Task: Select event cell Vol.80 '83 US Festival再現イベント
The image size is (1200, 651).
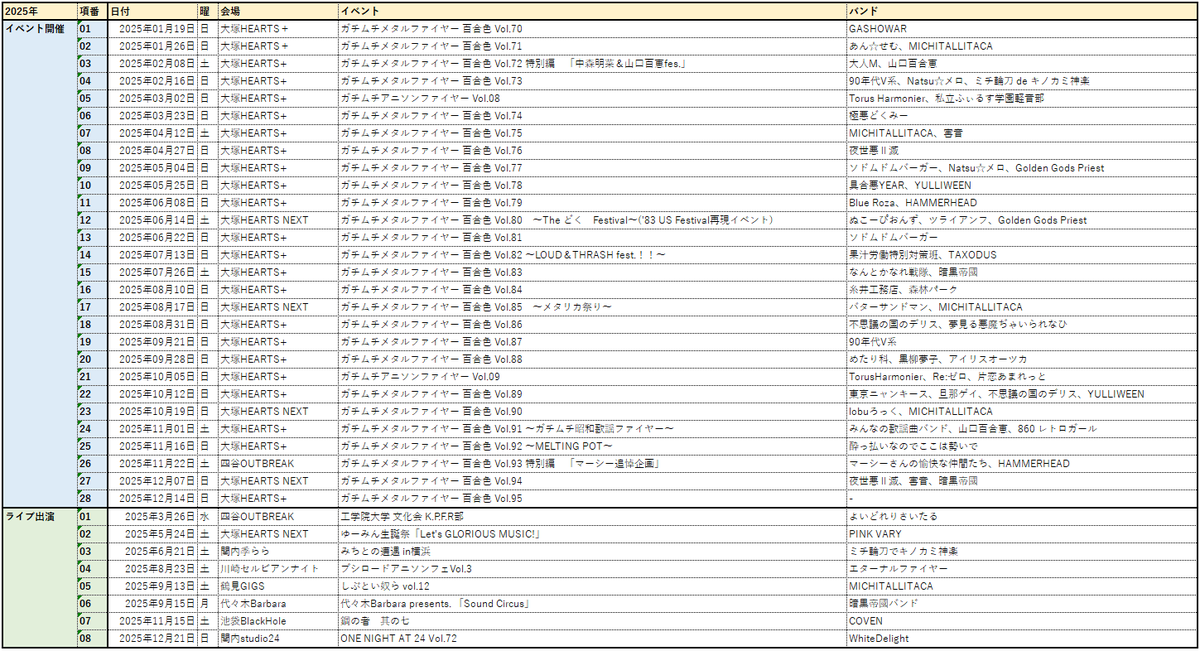Action: coord(591,220)
